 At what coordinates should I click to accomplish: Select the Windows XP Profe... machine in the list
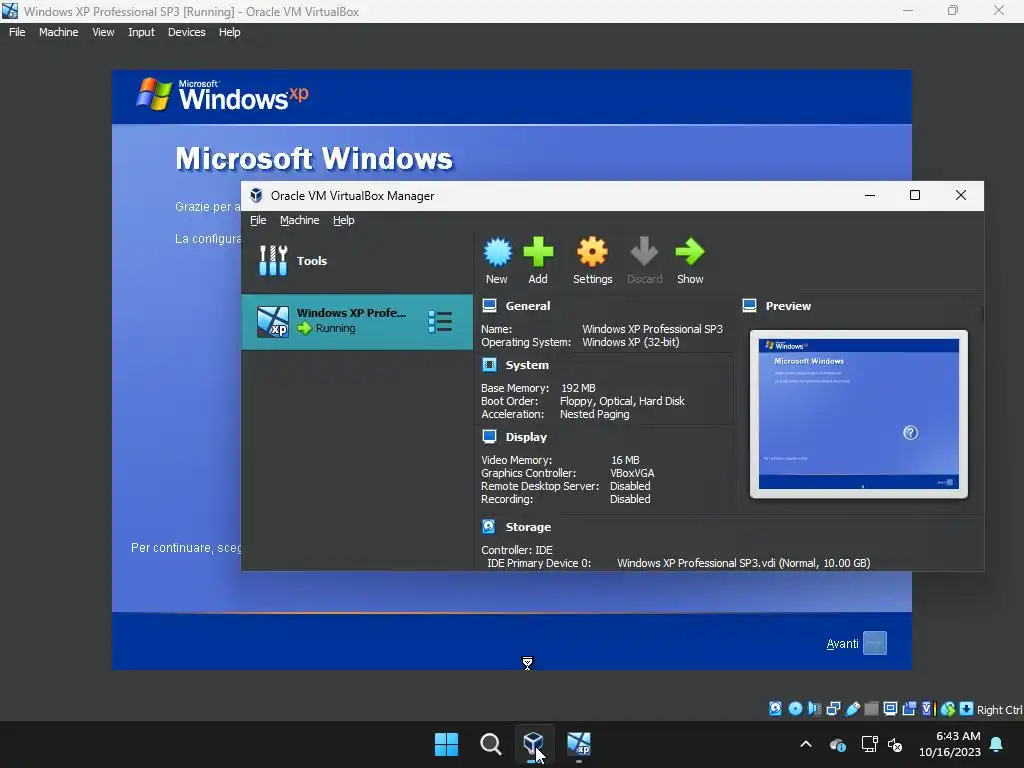coord(357,321)
